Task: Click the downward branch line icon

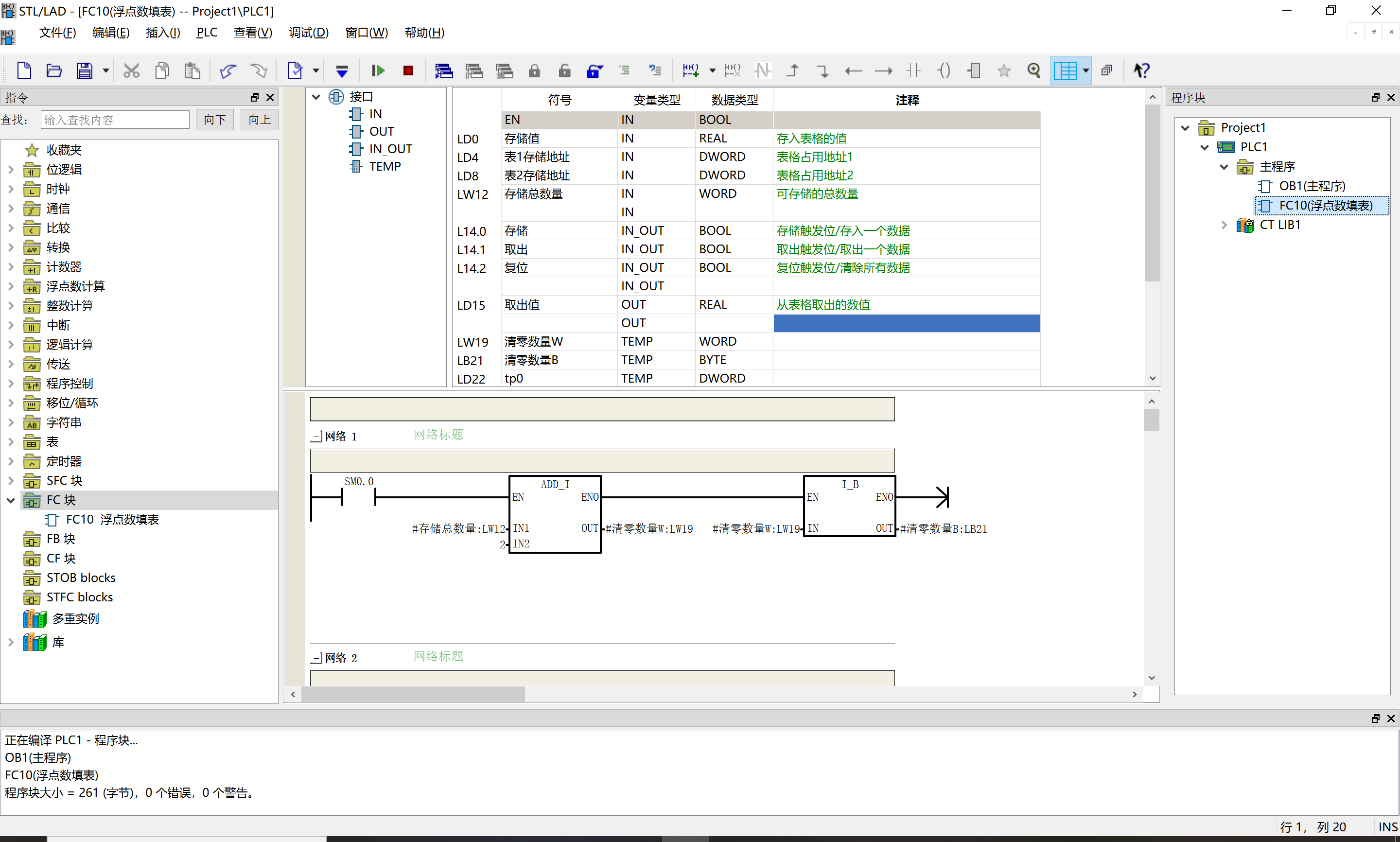Action: [822, 70]
